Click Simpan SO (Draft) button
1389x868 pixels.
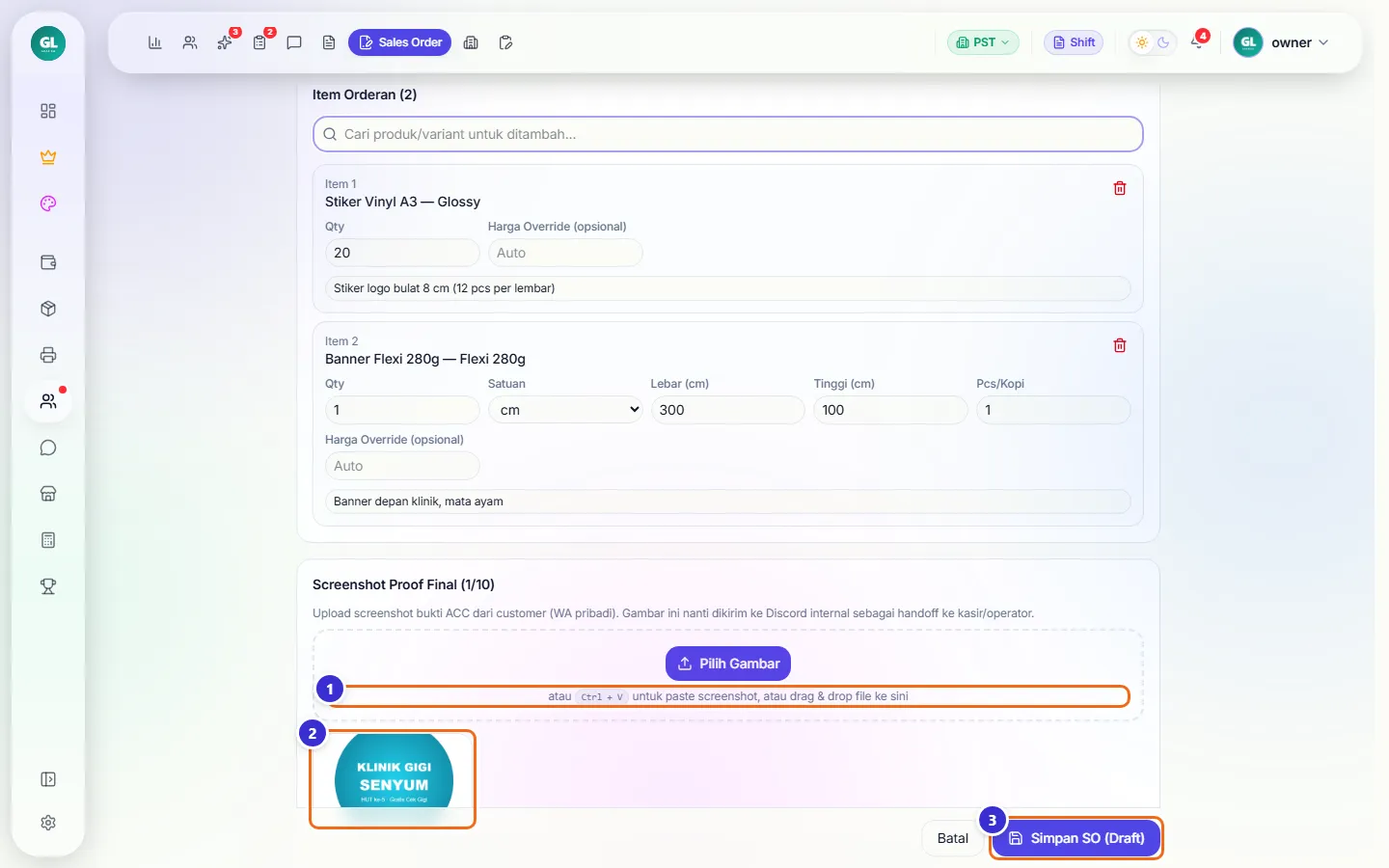click(x=1076, y=838)
